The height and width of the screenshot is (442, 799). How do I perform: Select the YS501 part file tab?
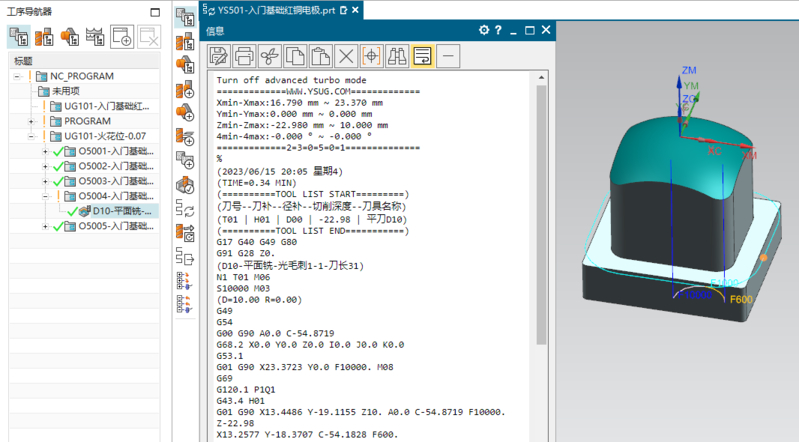click(275, 10)
